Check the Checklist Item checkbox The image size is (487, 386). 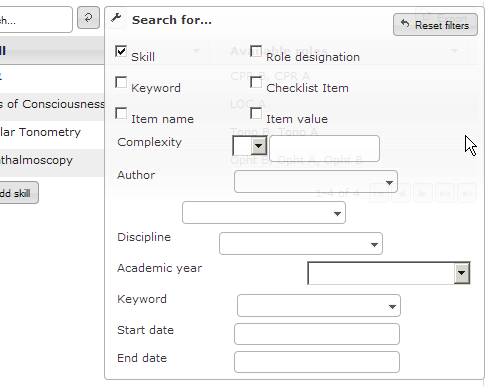(256, 82)
